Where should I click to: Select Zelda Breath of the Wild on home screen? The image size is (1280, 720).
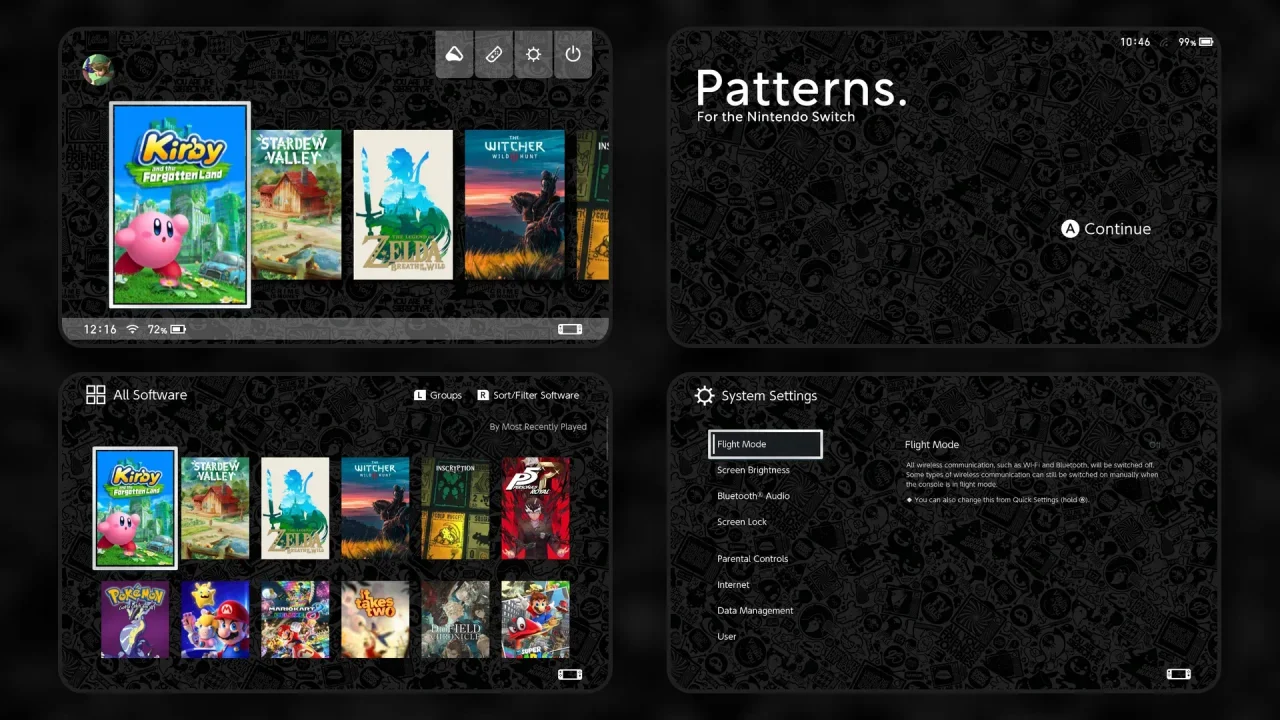tap(403, 205)
